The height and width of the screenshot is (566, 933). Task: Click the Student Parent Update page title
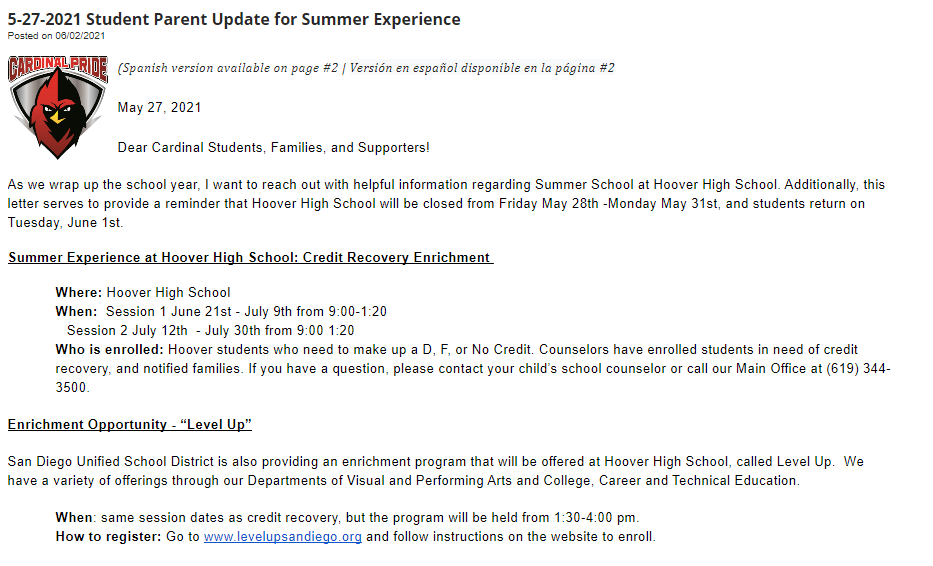234,19
